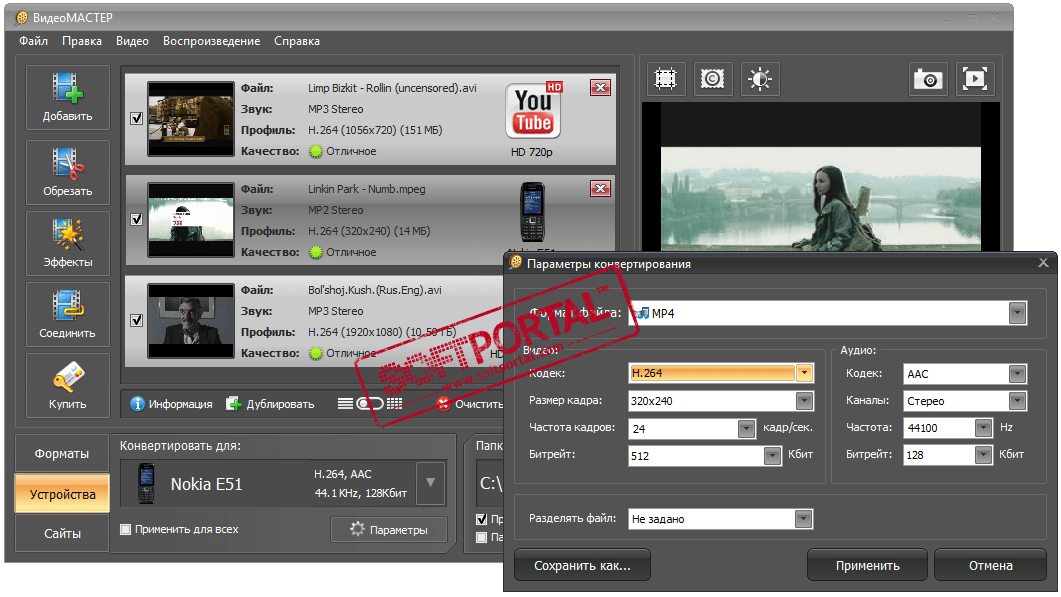Click the Параметры button
1061x597 pixels.
click(x=389, y=530)
